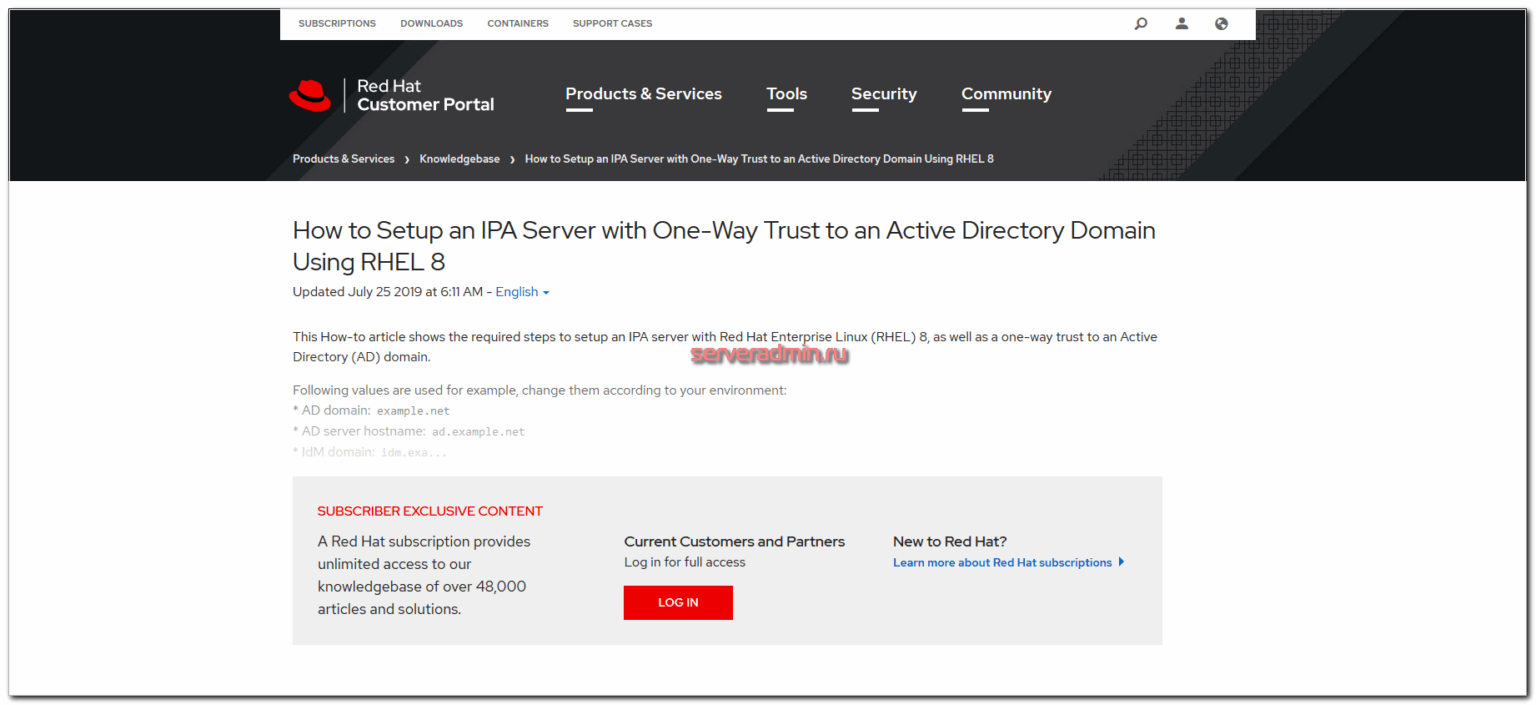Click Products & Services in the breadcrumb trail

[343, 158]
